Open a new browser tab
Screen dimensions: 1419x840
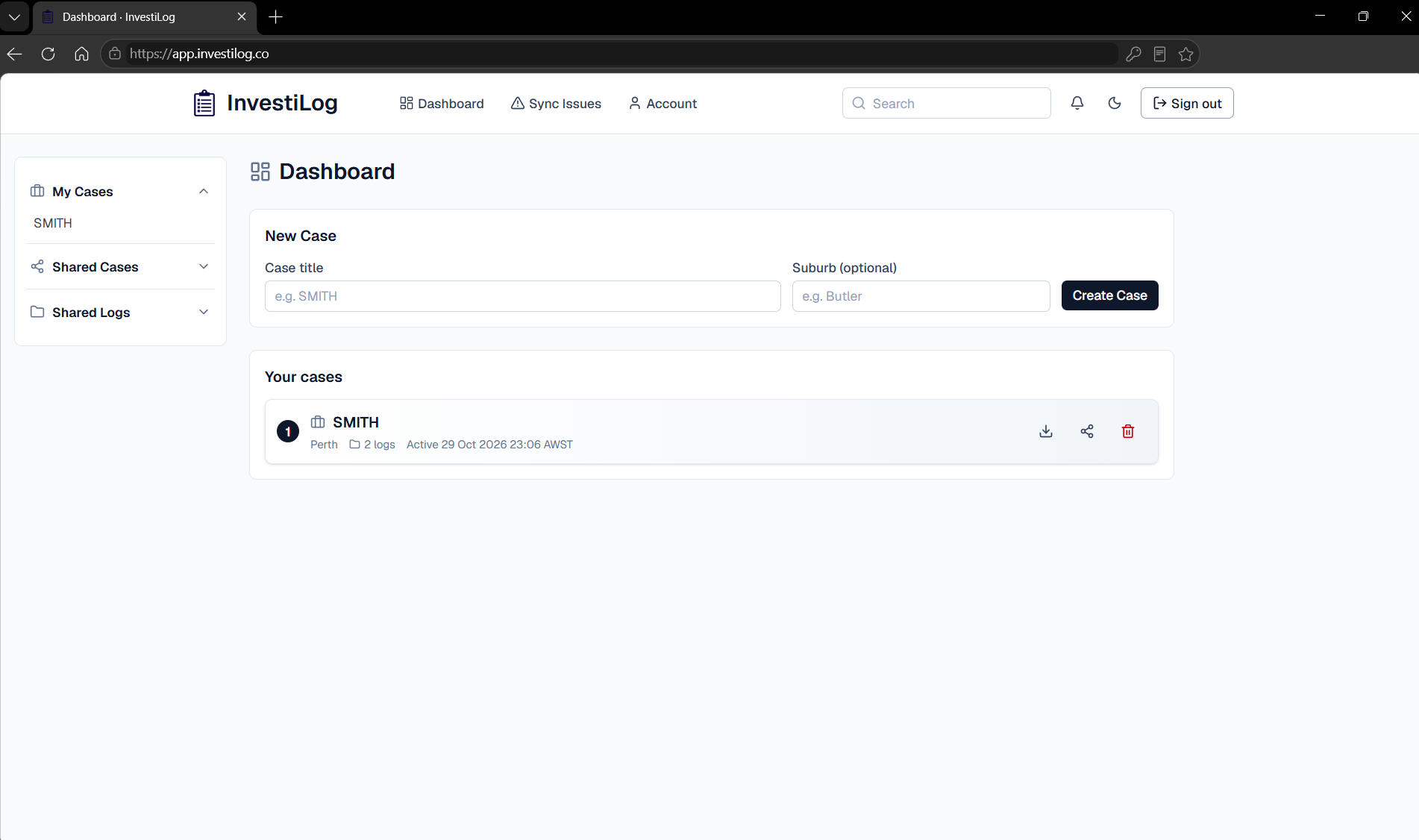(276, 16)
